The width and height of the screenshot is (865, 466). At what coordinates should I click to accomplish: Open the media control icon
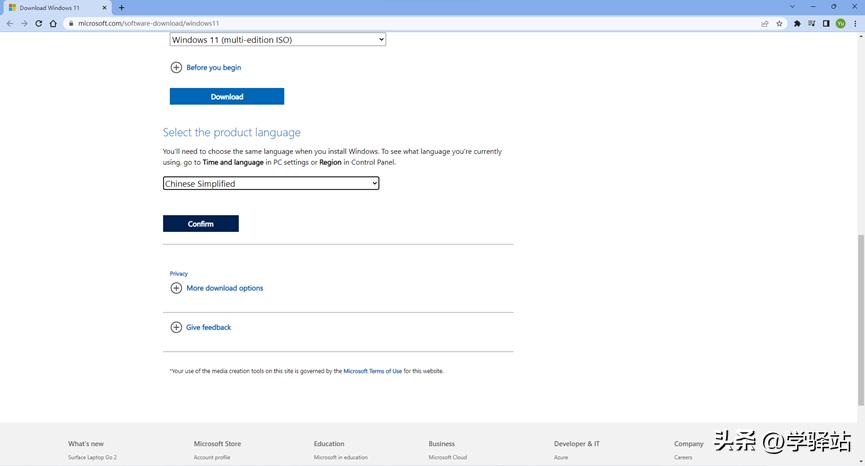(x=811, y=24)
